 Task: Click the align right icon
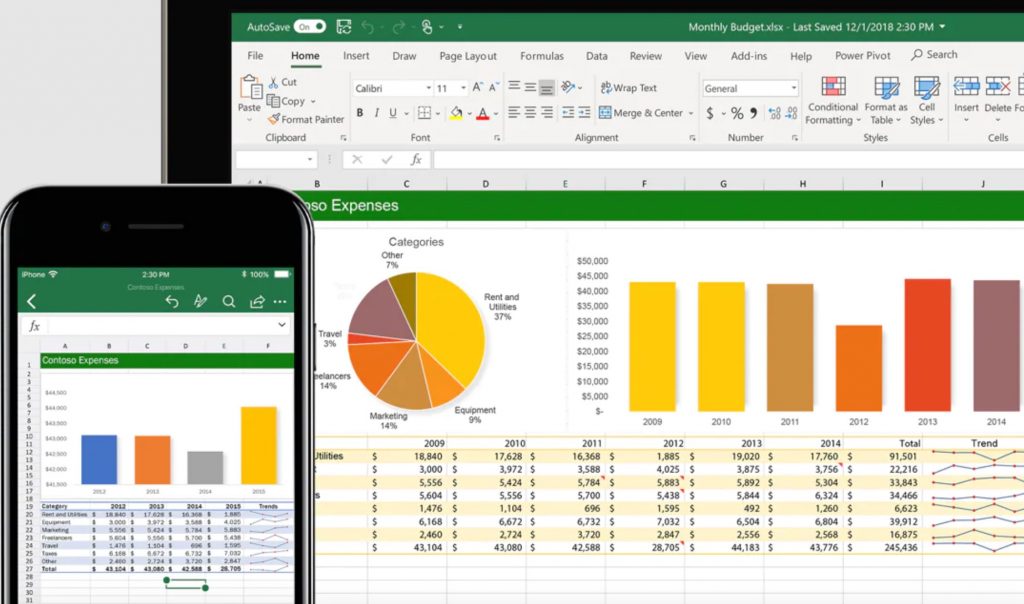(x=547, y=112)
